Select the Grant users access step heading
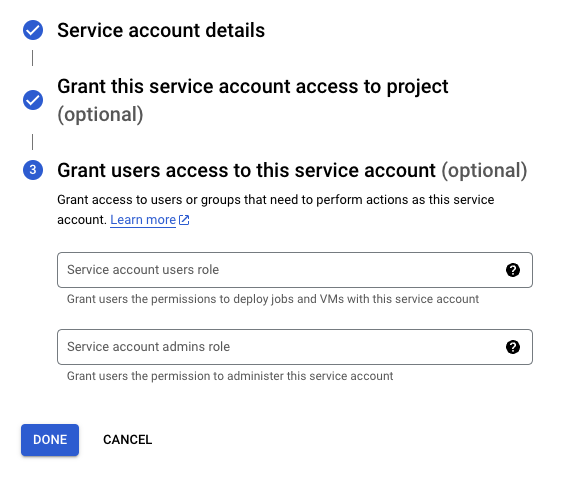The height and width of the screenshot is (489, 583). [x=246, y=170]
